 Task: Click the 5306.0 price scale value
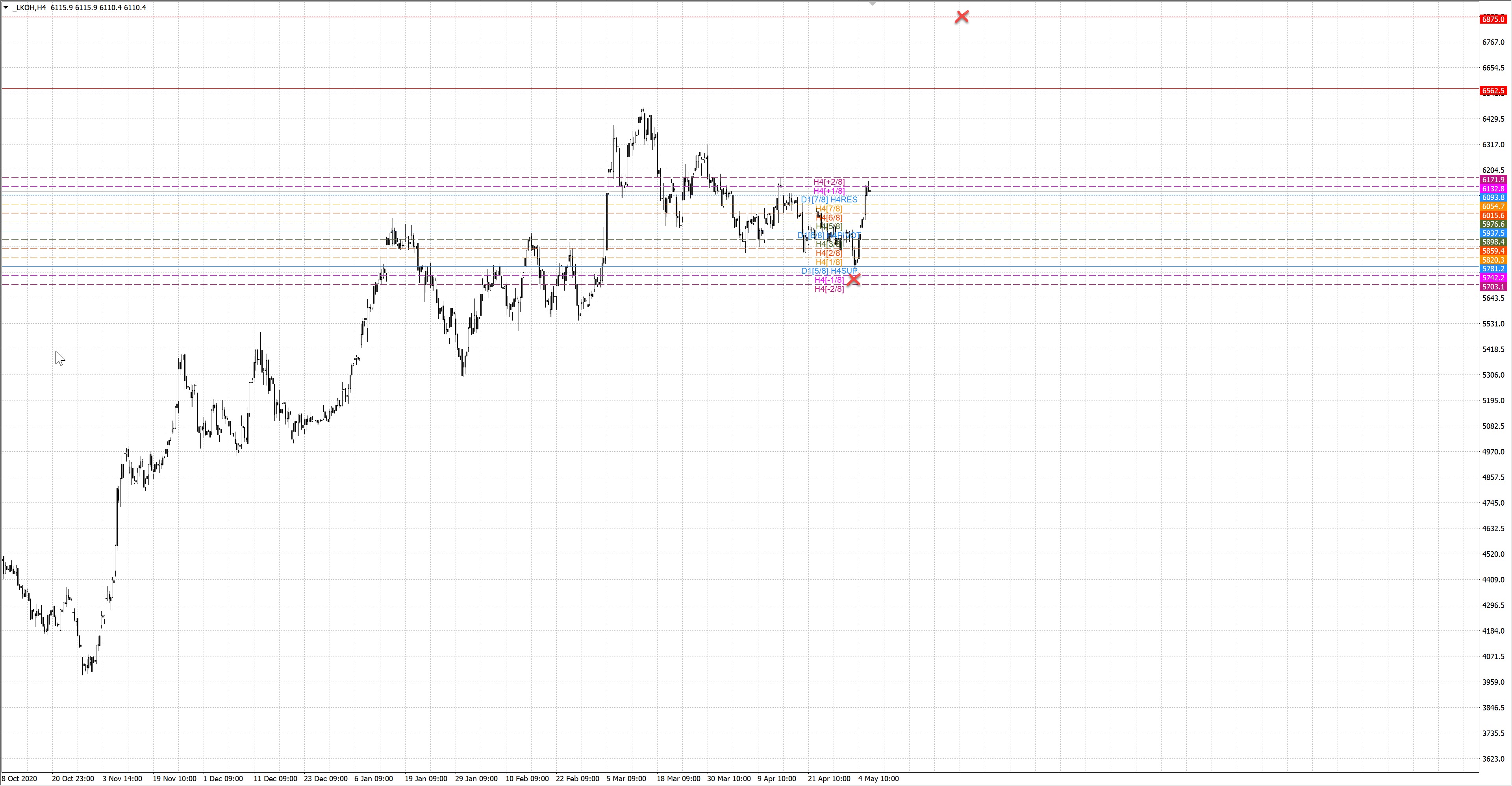click(1493, 375)
